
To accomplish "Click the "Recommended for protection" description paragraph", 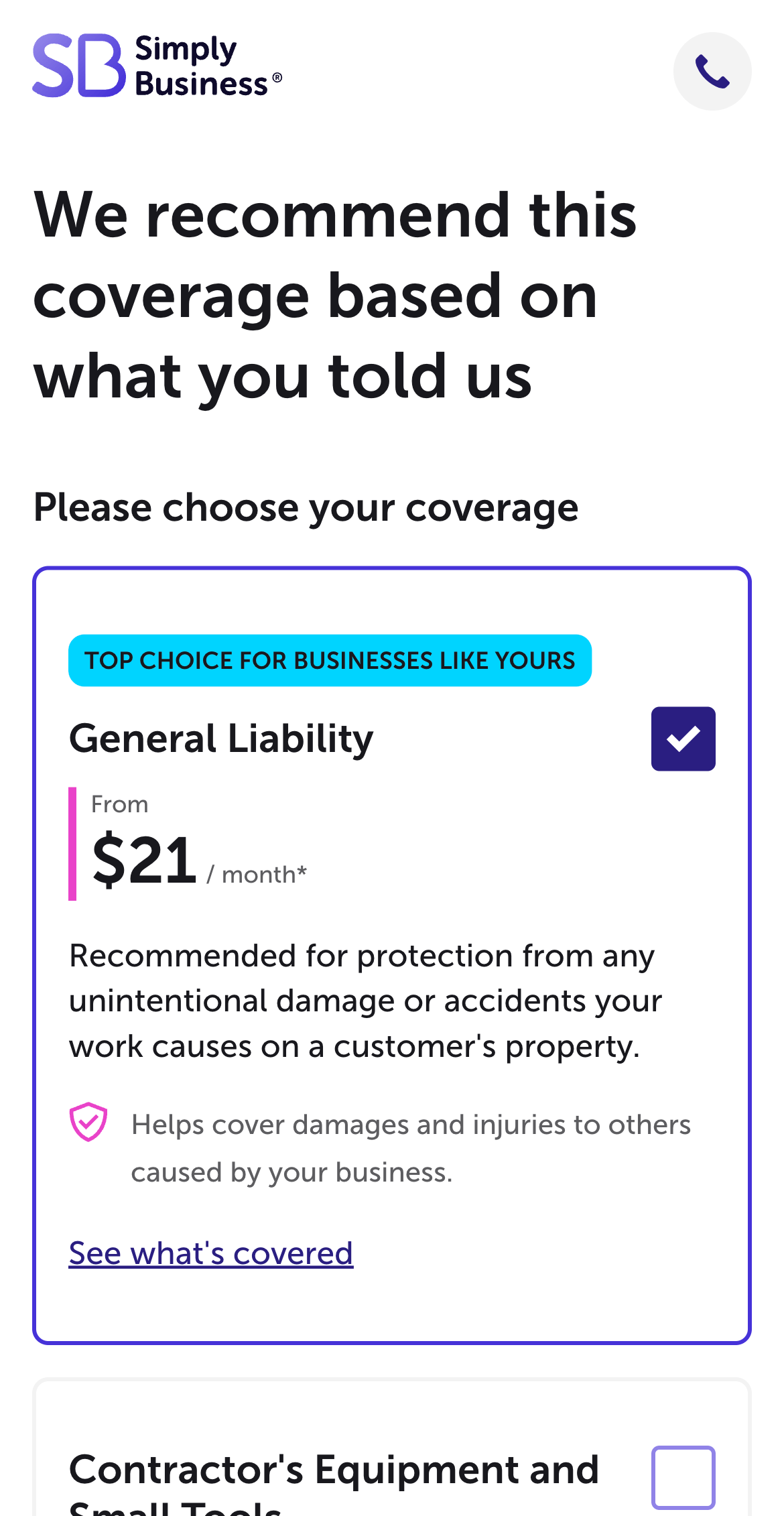I will pyautogui.click(x=365, y=1001).
